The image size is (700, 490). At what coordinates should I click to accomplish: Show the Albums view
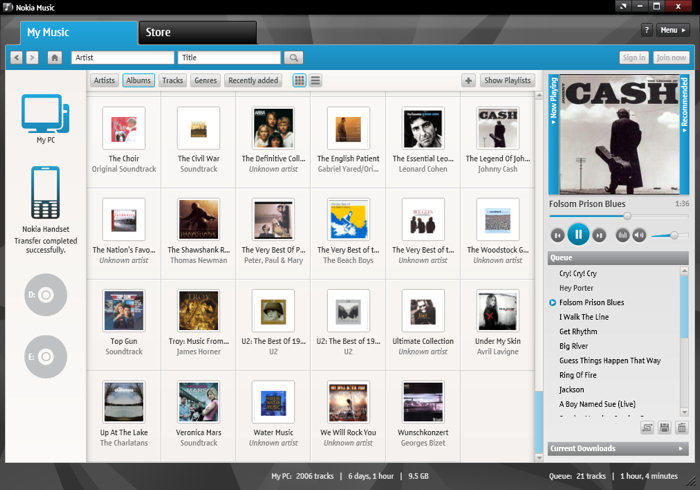coord(138,80)
